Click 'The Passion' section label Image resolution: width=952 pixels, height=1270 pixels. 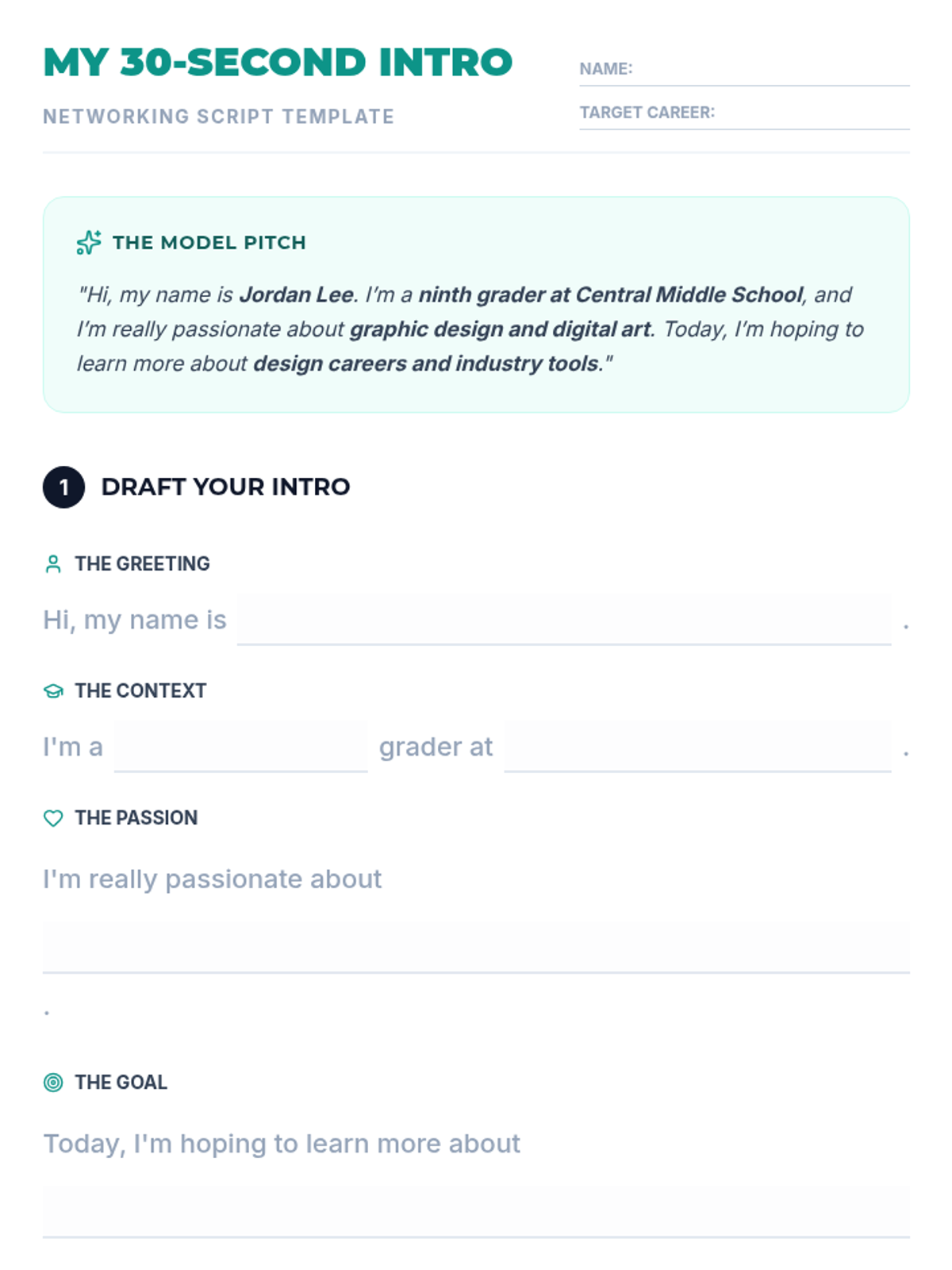pos(136,818)
